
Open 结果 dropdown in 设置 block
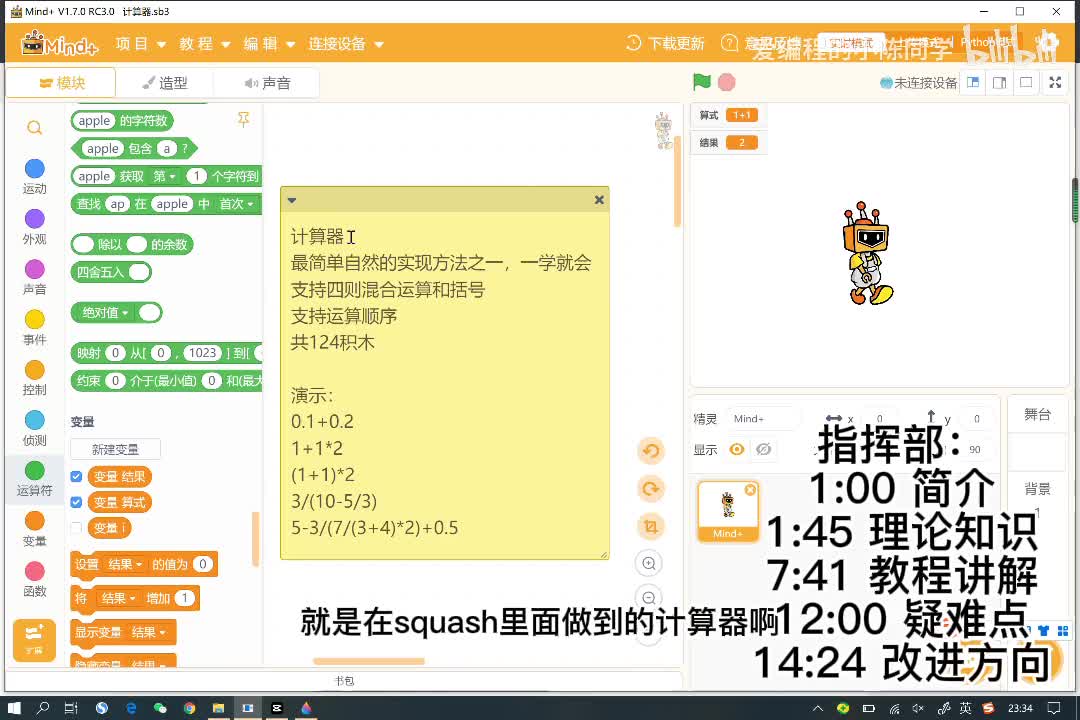pyautogui.click(x=125, y=564)
